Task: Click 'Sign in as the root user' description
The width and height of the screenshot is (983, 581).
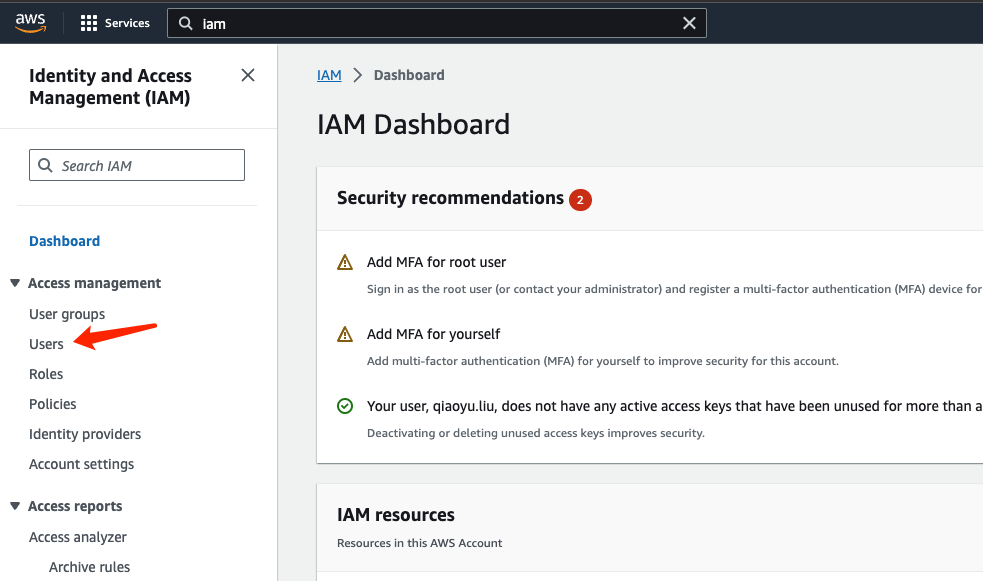Action: coord(675,289)
